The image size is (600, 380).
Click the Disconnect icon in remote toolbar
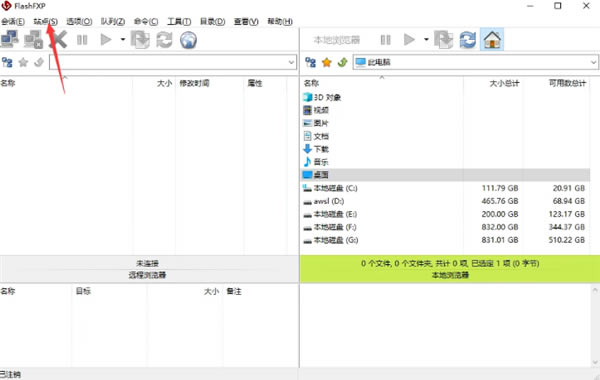pyautogui.click(x=33, y=39)
